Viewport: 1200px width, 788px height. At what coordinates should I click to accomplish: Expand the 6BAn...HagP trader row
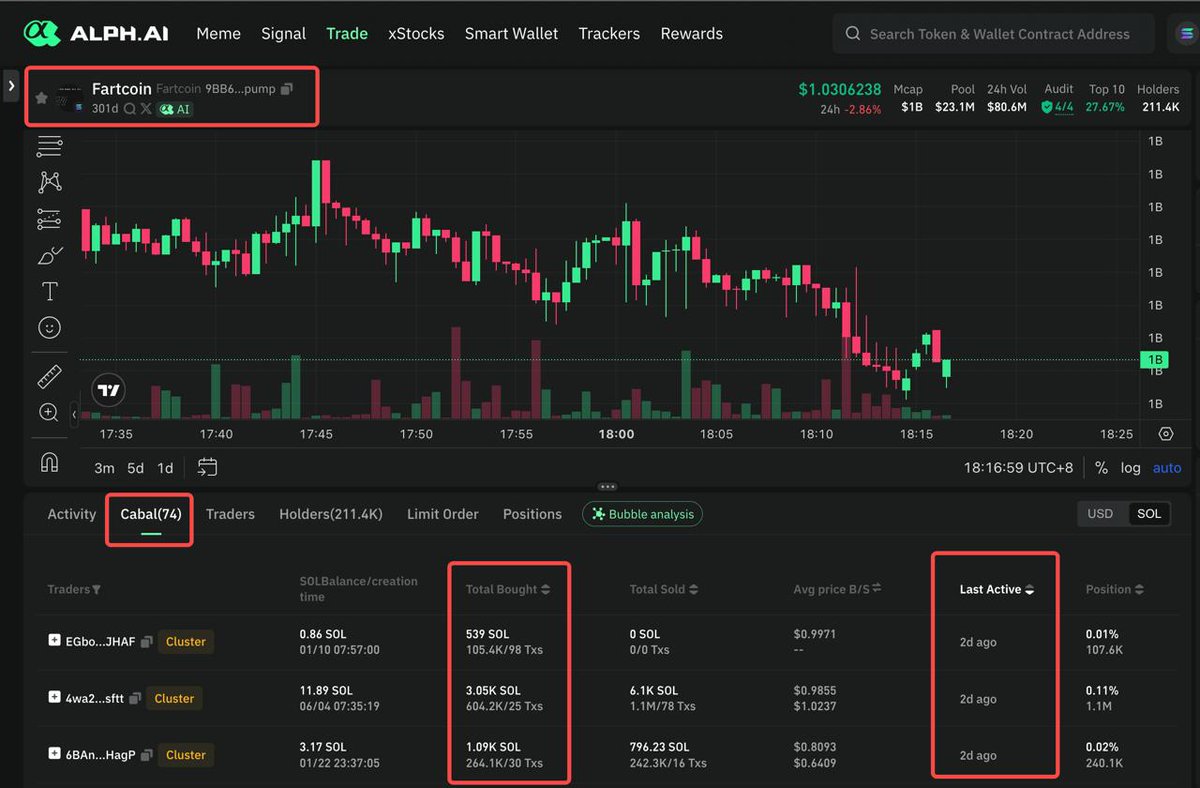click(x=55, y=754)
